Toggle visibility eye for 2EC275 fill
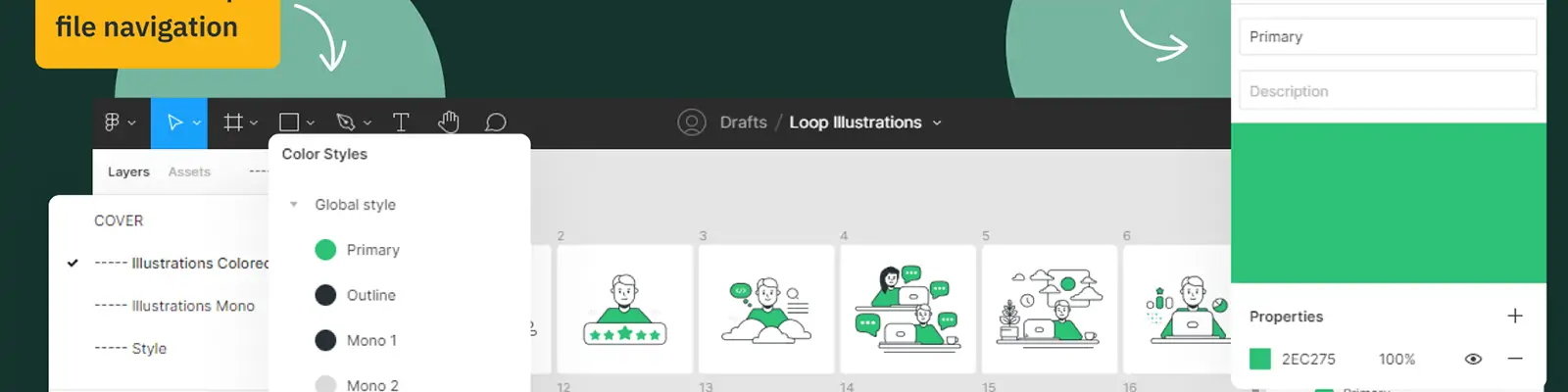The image size is (1568, 392). tap(1473, 359)
